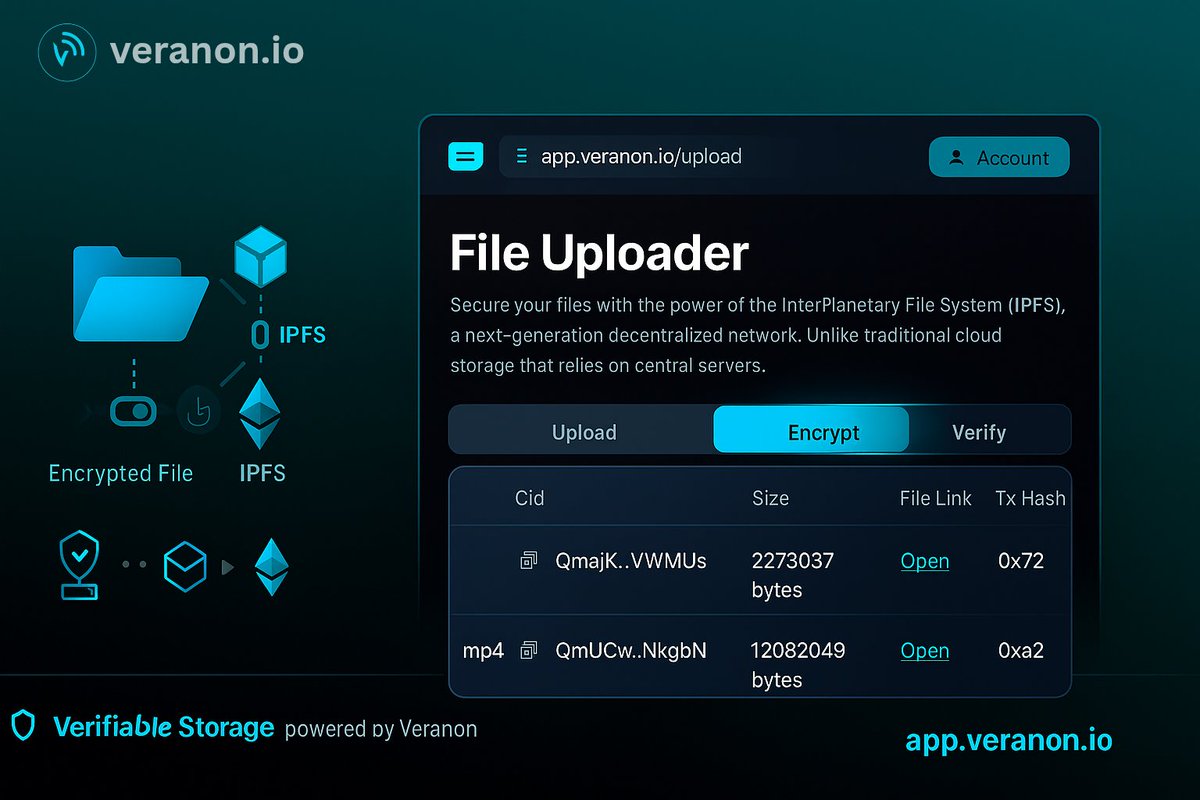Click the shield icon beside Verifiable Storage

[x=22, y=726]
